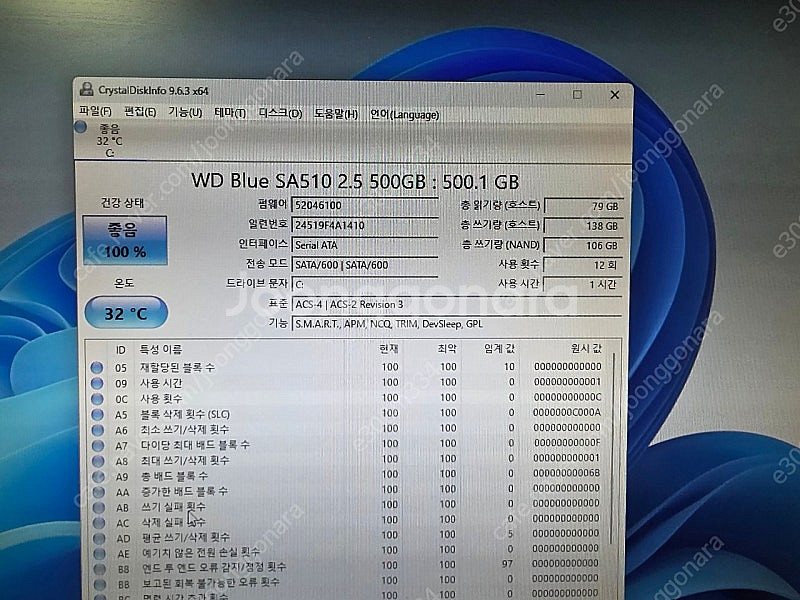Click power on count value 12 회
Image resolution: width=800 pixels, height=600 pixels.
583,265
